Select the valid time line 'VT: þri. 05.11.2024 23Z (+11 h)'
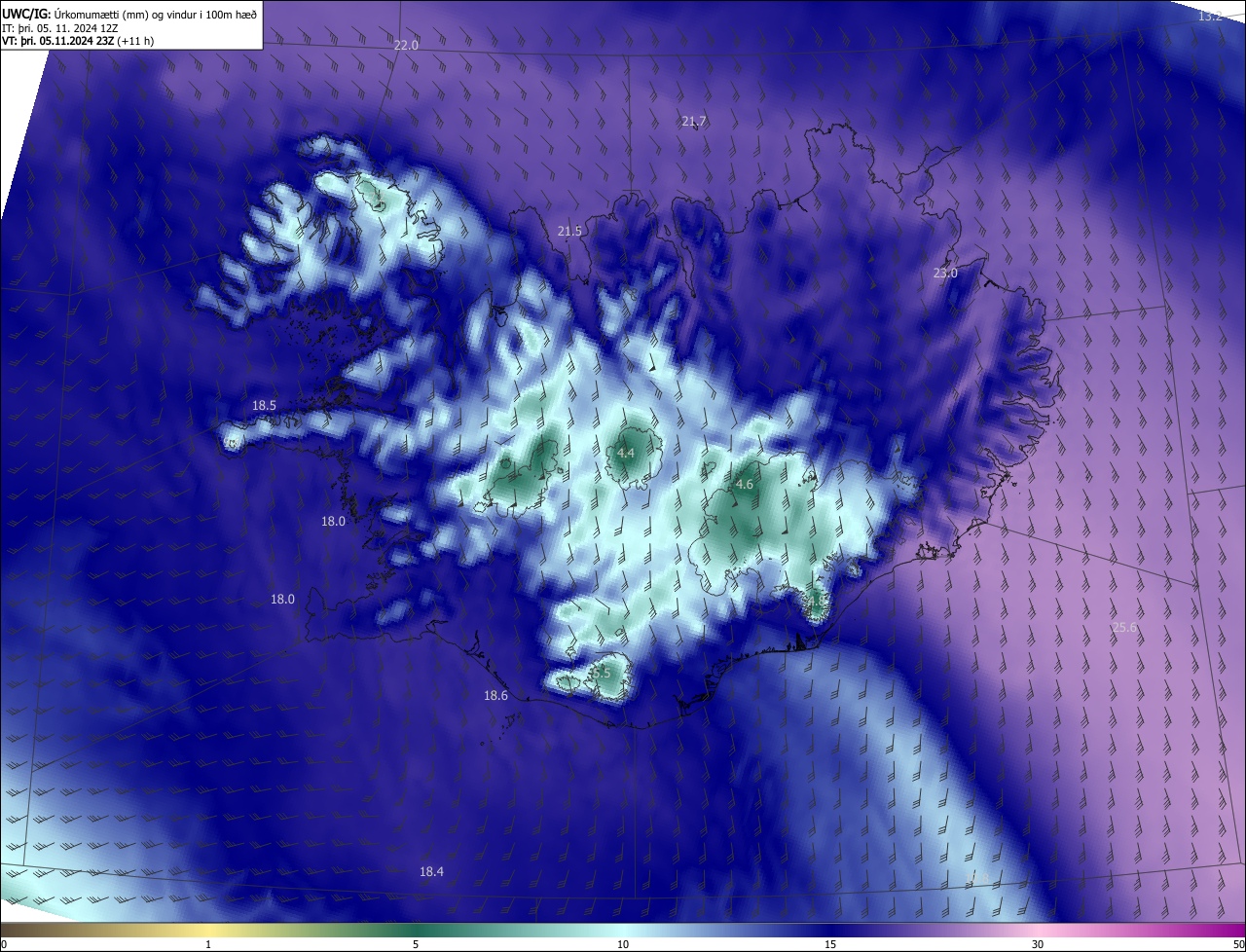The image size is (1246, 952). tap(78, 41)
